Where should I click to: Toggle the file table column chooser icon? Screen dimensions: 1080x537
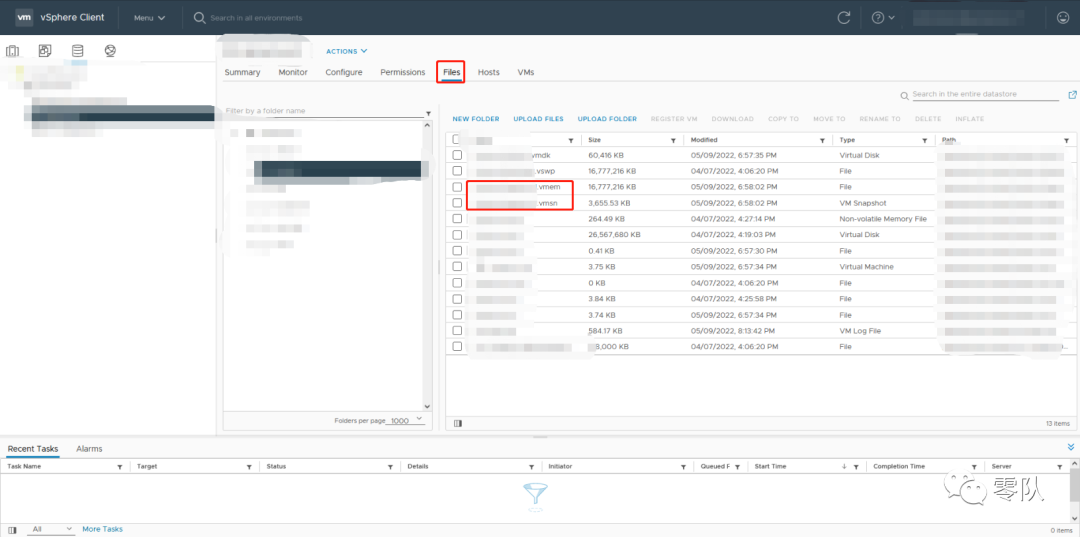(458, 423)
